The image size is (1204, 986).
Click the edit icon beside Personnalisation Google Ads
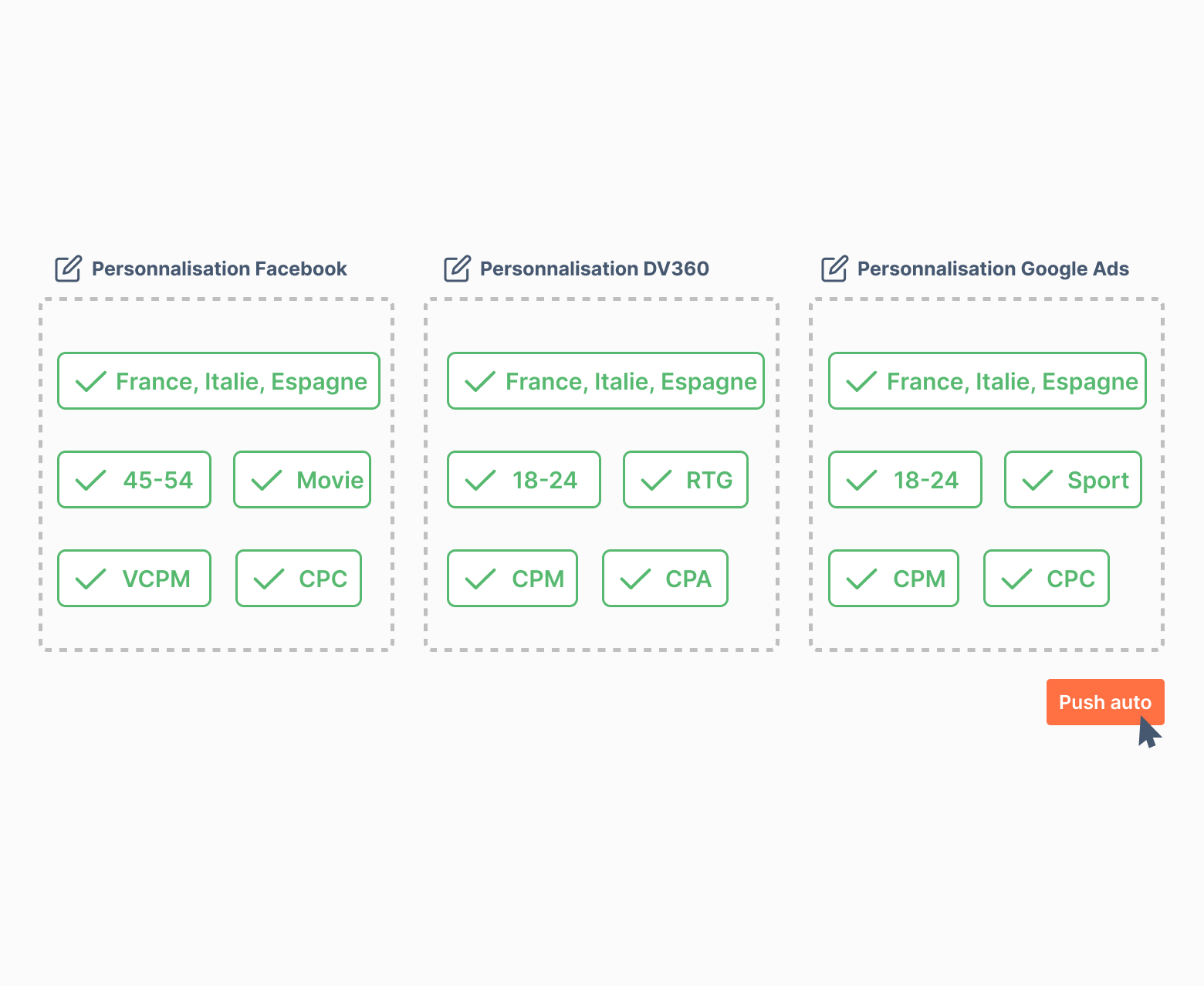pos(834,268)
